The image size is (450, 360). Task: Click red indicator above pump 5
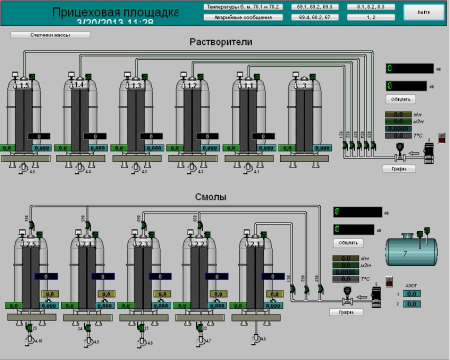tap(442, 138)
